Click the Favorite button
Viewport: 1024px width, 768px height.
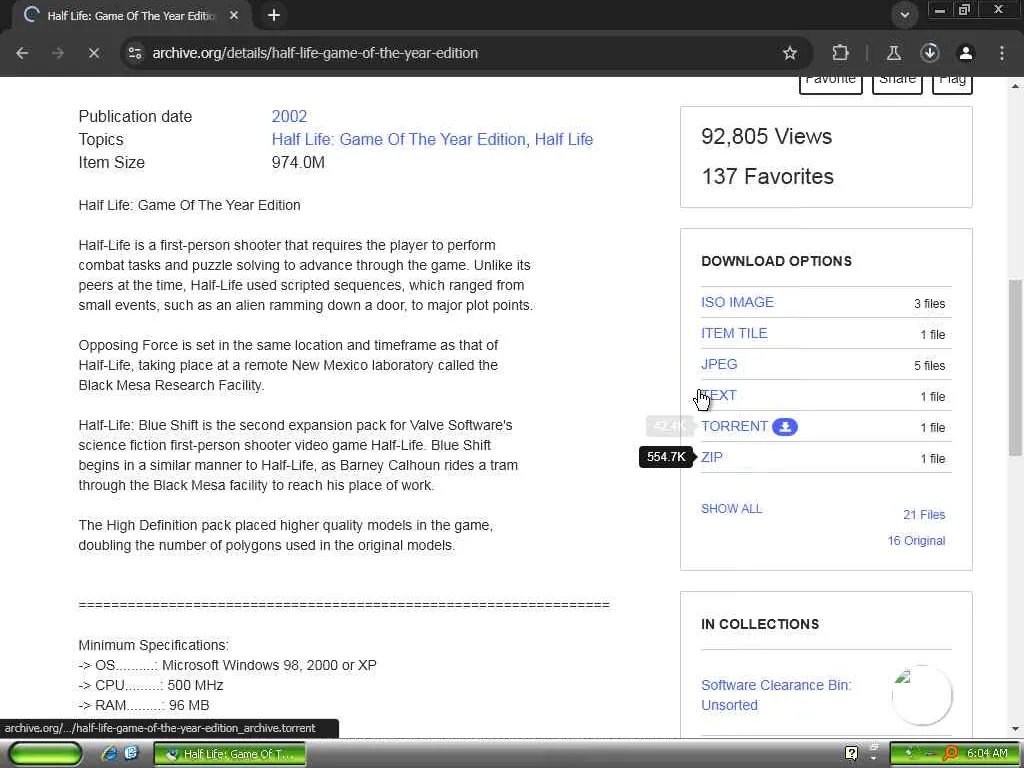click(831, 82)
